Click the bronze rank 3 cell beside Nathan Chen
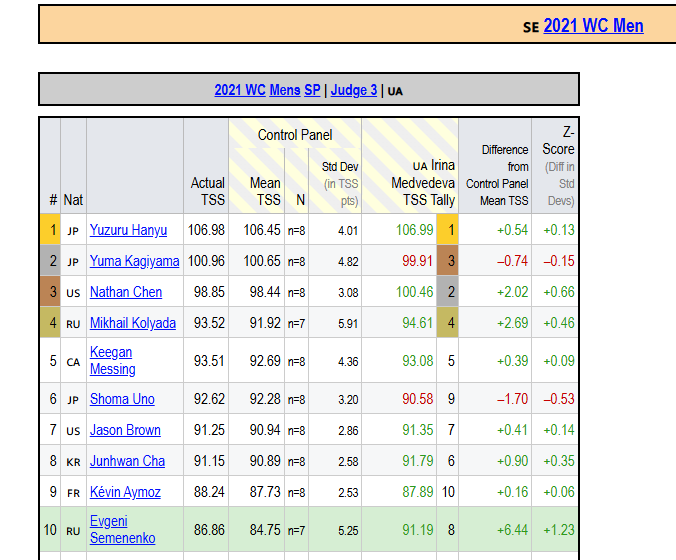 coord(50,292)
